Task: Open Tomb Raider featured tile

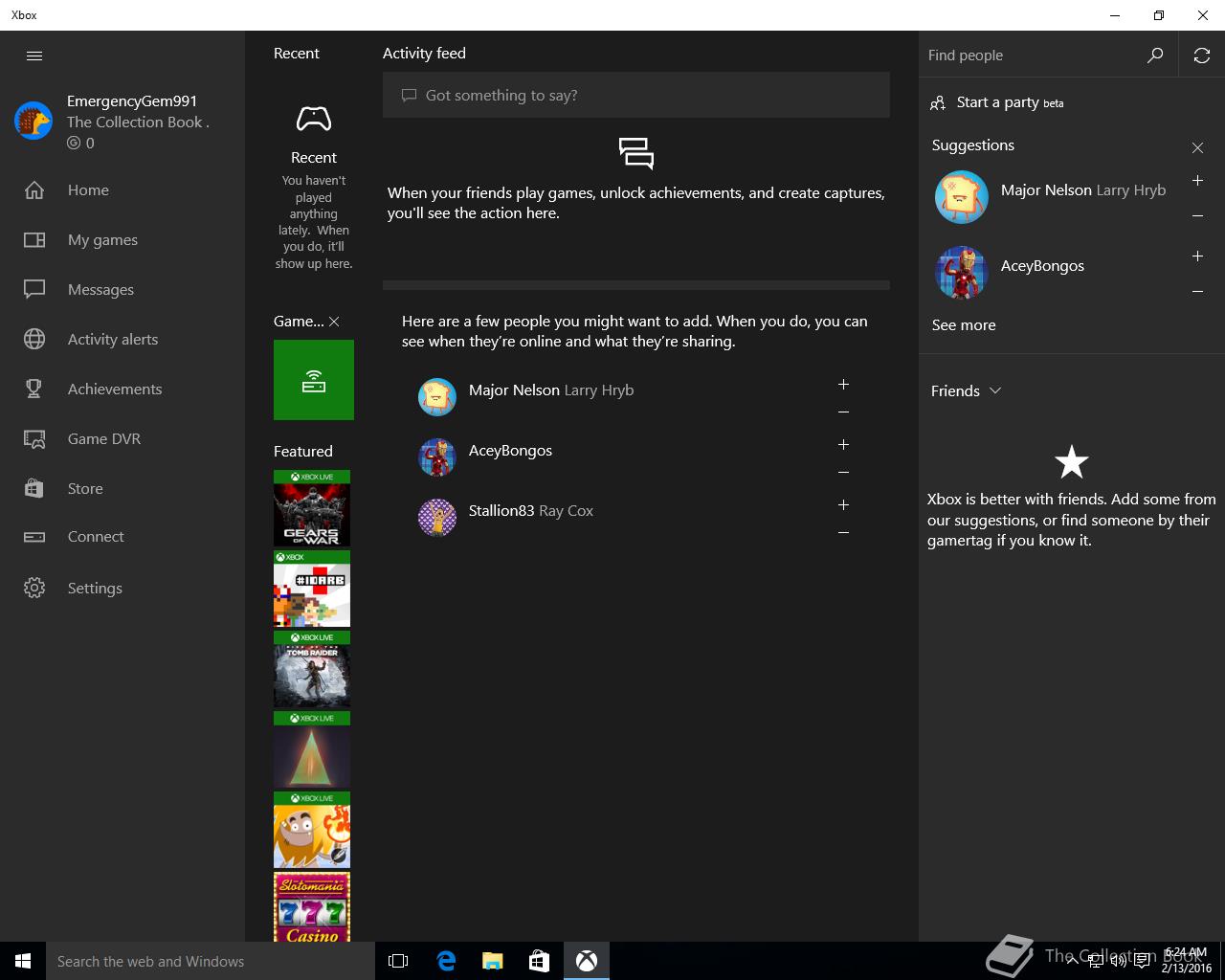Action: [312, 669]
